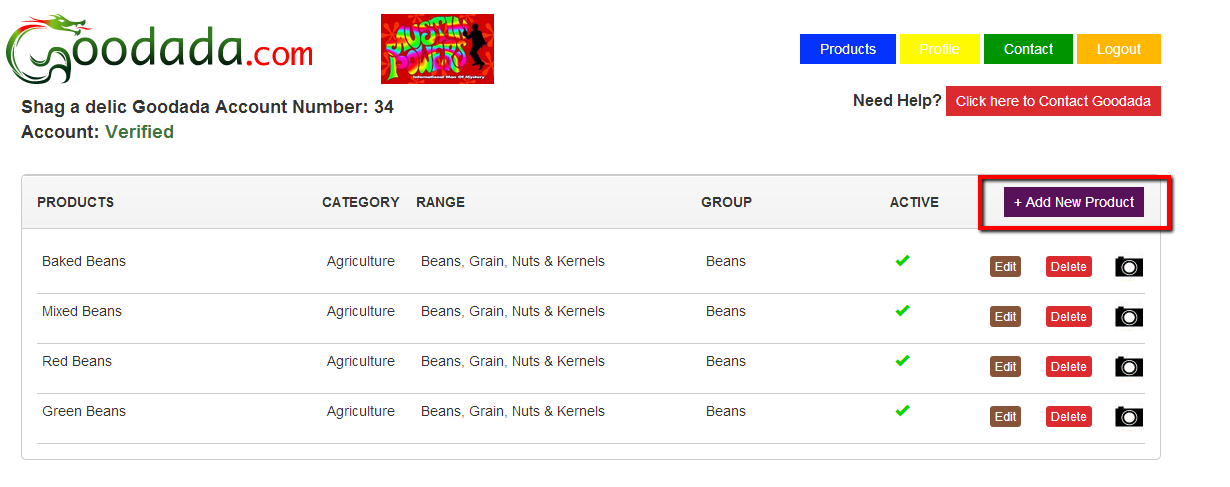Open photo upload for Mixed Beans
Viewport: 1230px width, 487px height.
[1128, 317]
